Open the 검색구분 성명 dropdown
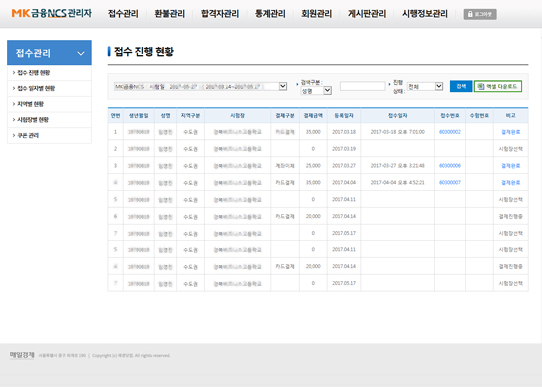 click(x=316, y=91)
